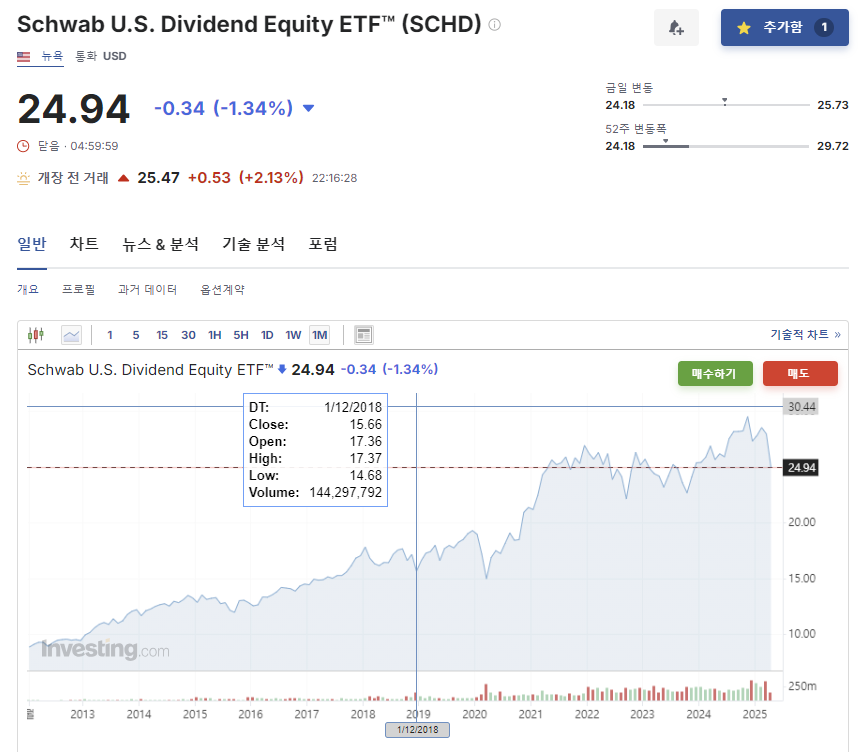858x752 pixels.
Task: Open the 기술적 차트 link
Action: click(805, 334)
